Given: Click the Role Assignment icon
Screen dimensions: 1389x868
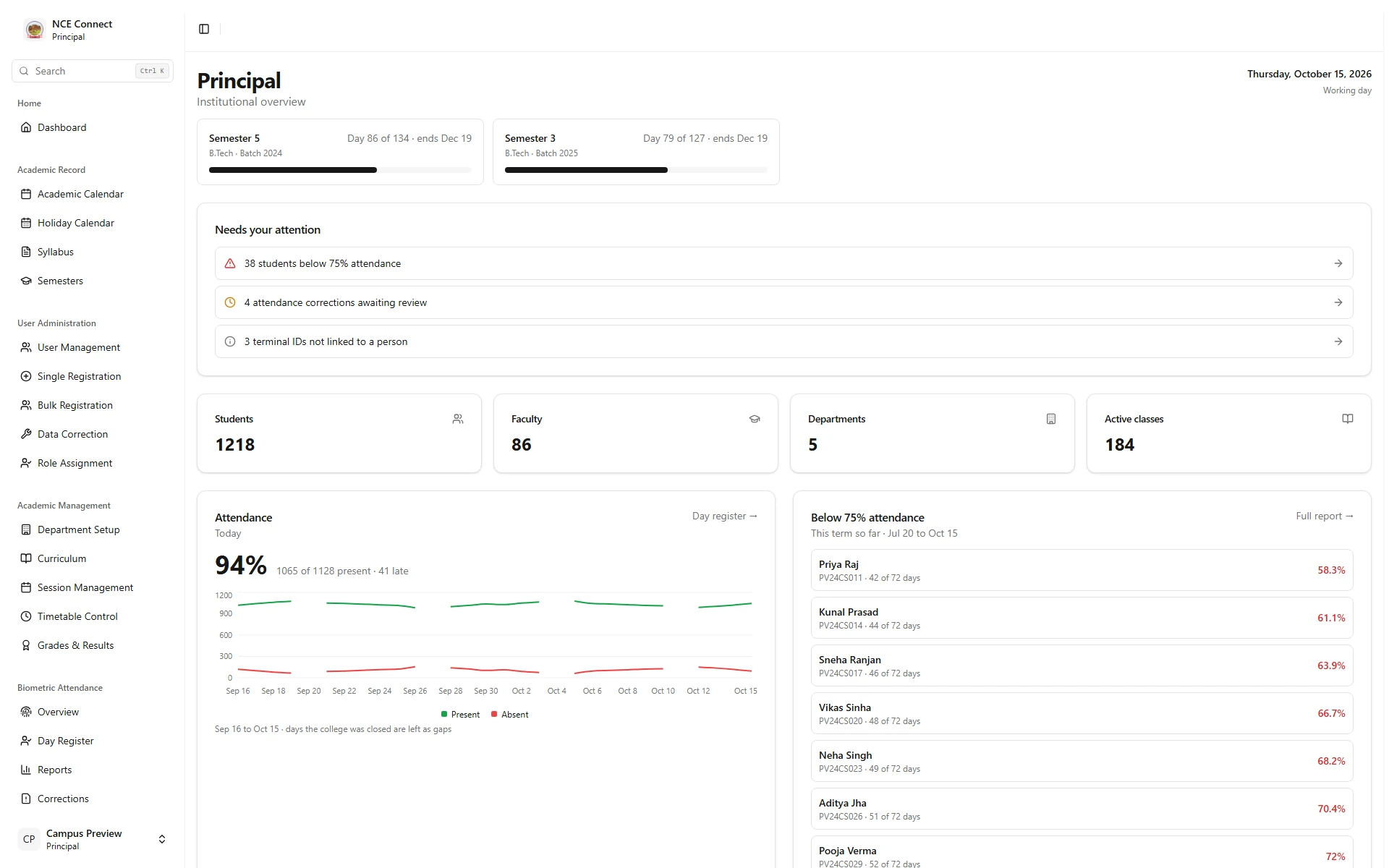Looking at the screenshot, I should coord(26,463).
